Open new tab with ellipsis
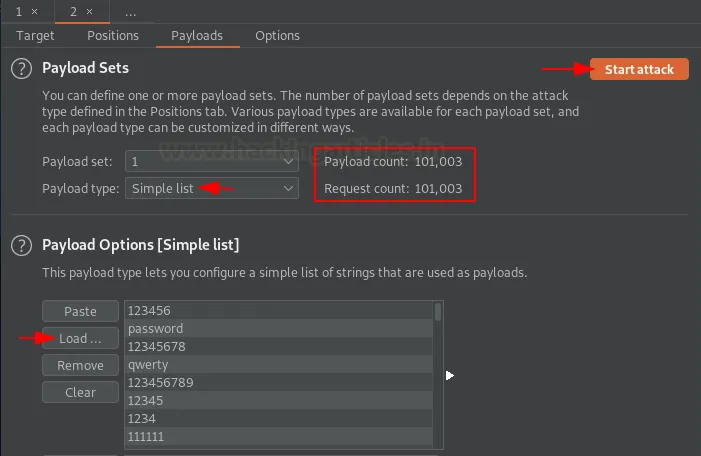Viewport: 701px width, 456px height. (131, 11)
